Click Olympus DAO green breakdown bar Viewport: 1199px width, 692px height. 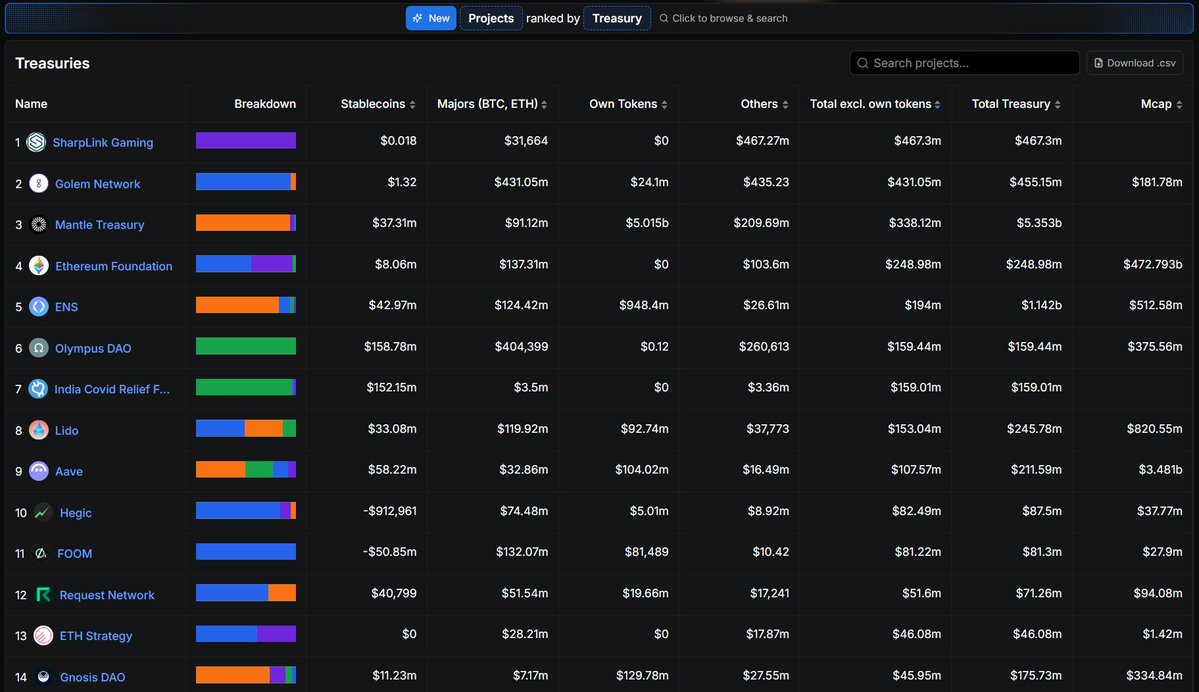pos(245,346)
